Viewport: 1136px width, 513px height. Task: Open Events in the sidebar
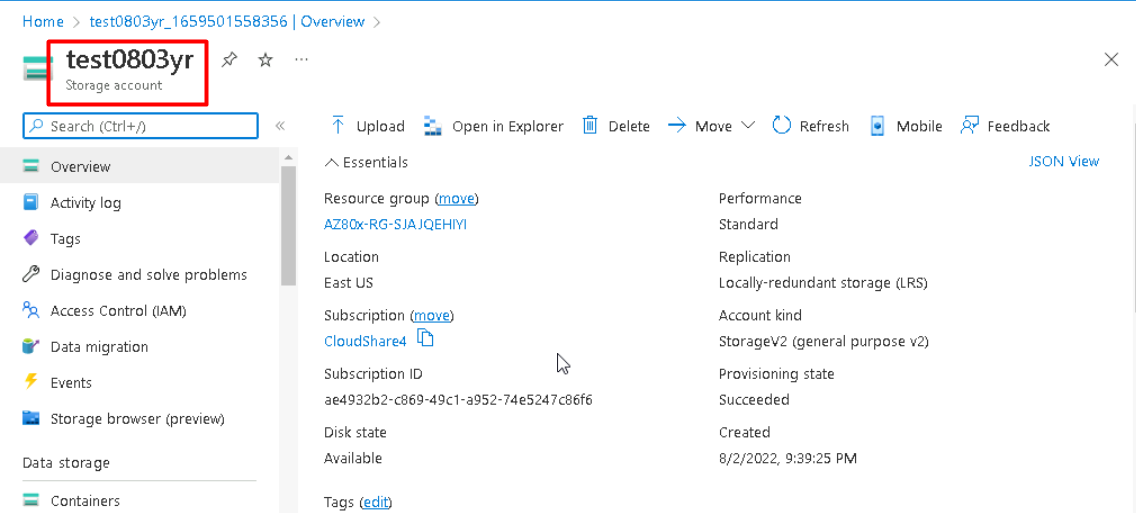click(x=71, y=383)
